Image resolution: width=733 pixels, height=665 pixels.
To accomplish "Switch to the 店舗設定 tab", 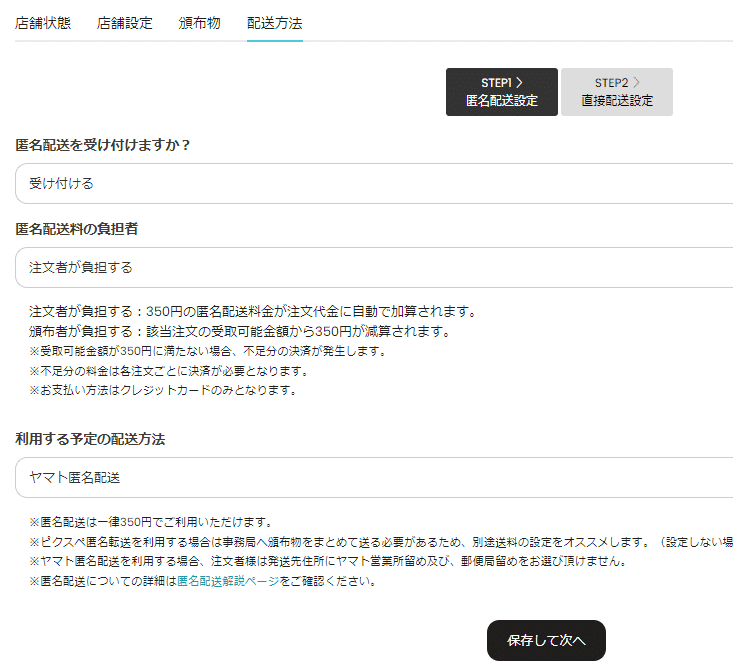I will (x=124, y=23).
